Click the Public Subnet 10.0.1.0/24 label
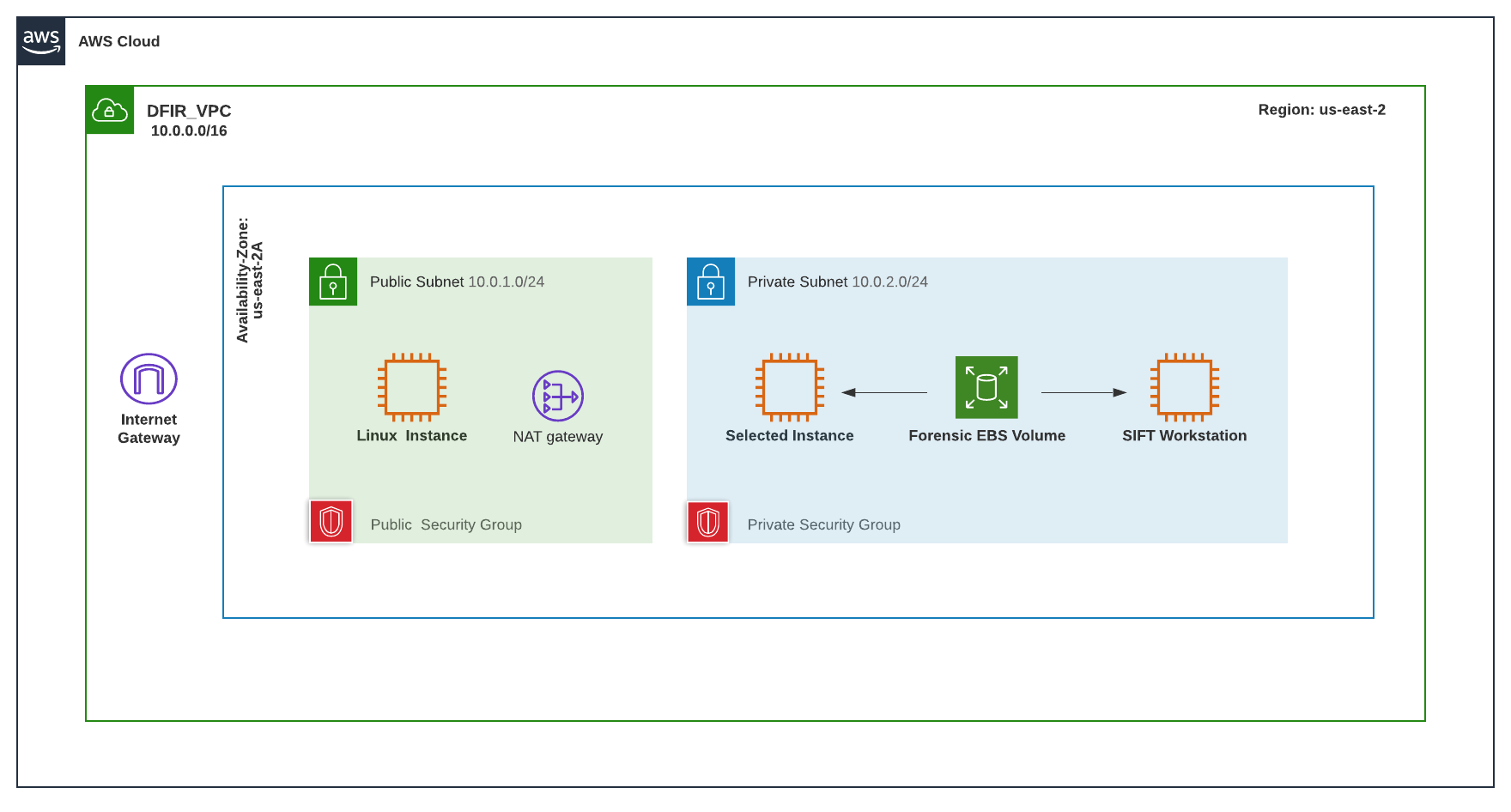1511x812 pixels. [457, 282]
